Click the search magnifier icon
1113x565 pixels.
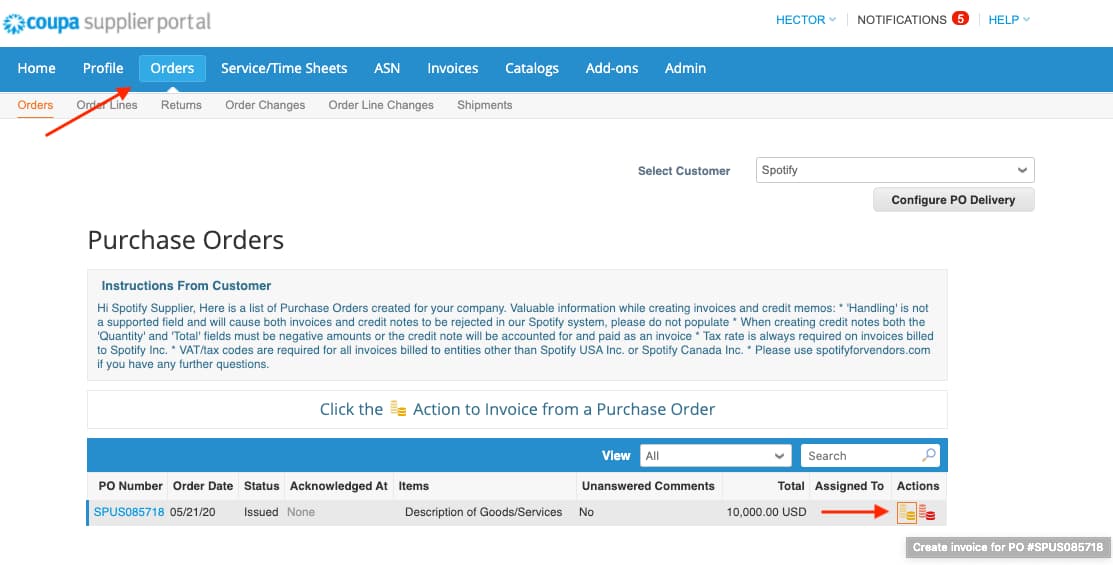click(x=929, y=455)
